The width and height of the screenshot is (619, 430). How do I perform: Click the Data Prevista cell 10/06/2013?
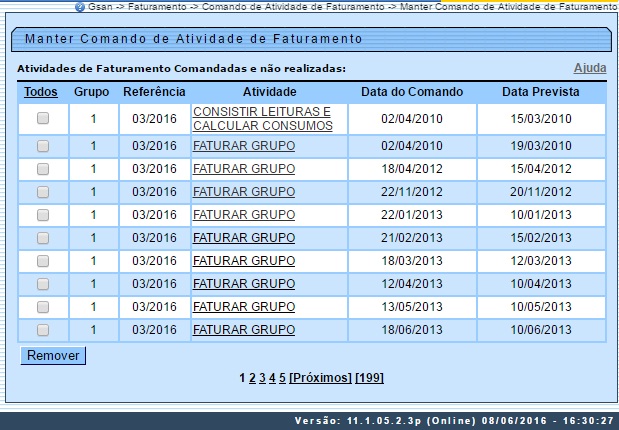[541, 329]
